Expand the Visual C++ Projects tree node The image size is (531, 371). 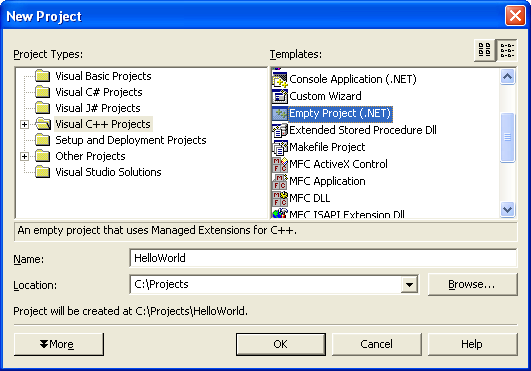(24, 124)
